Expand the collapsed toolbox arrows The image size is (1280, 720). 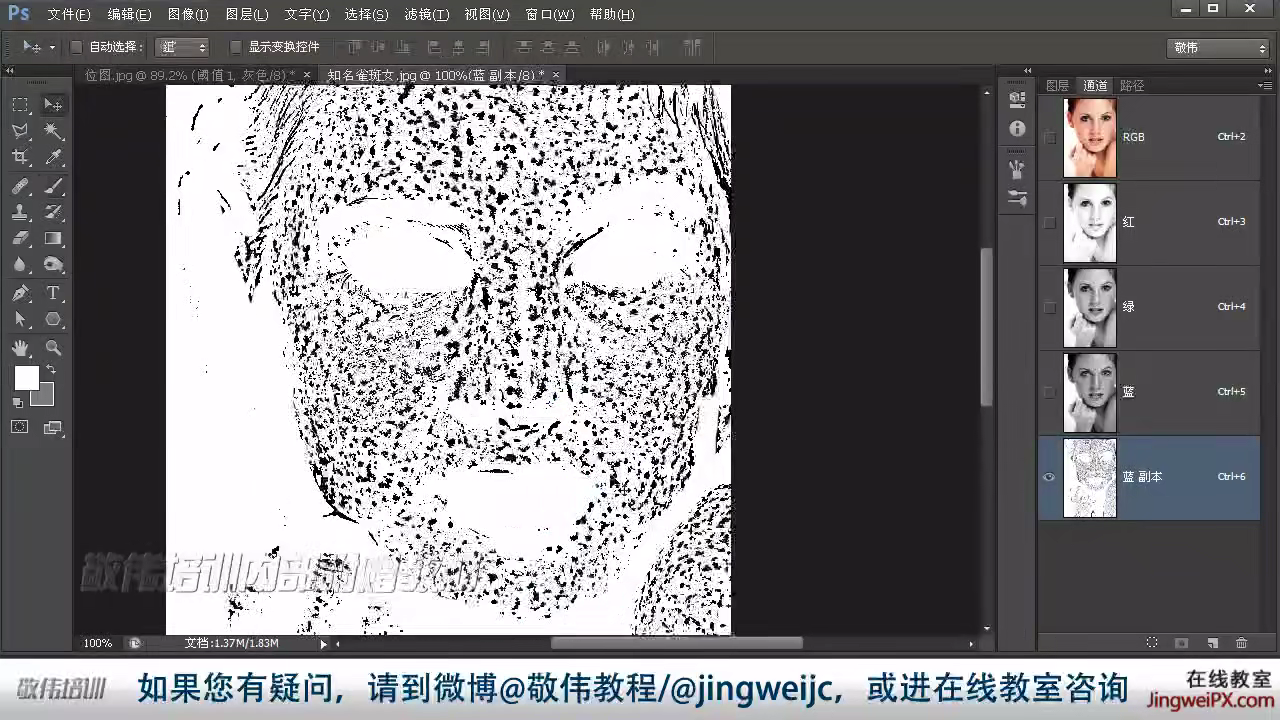(10, 72)
